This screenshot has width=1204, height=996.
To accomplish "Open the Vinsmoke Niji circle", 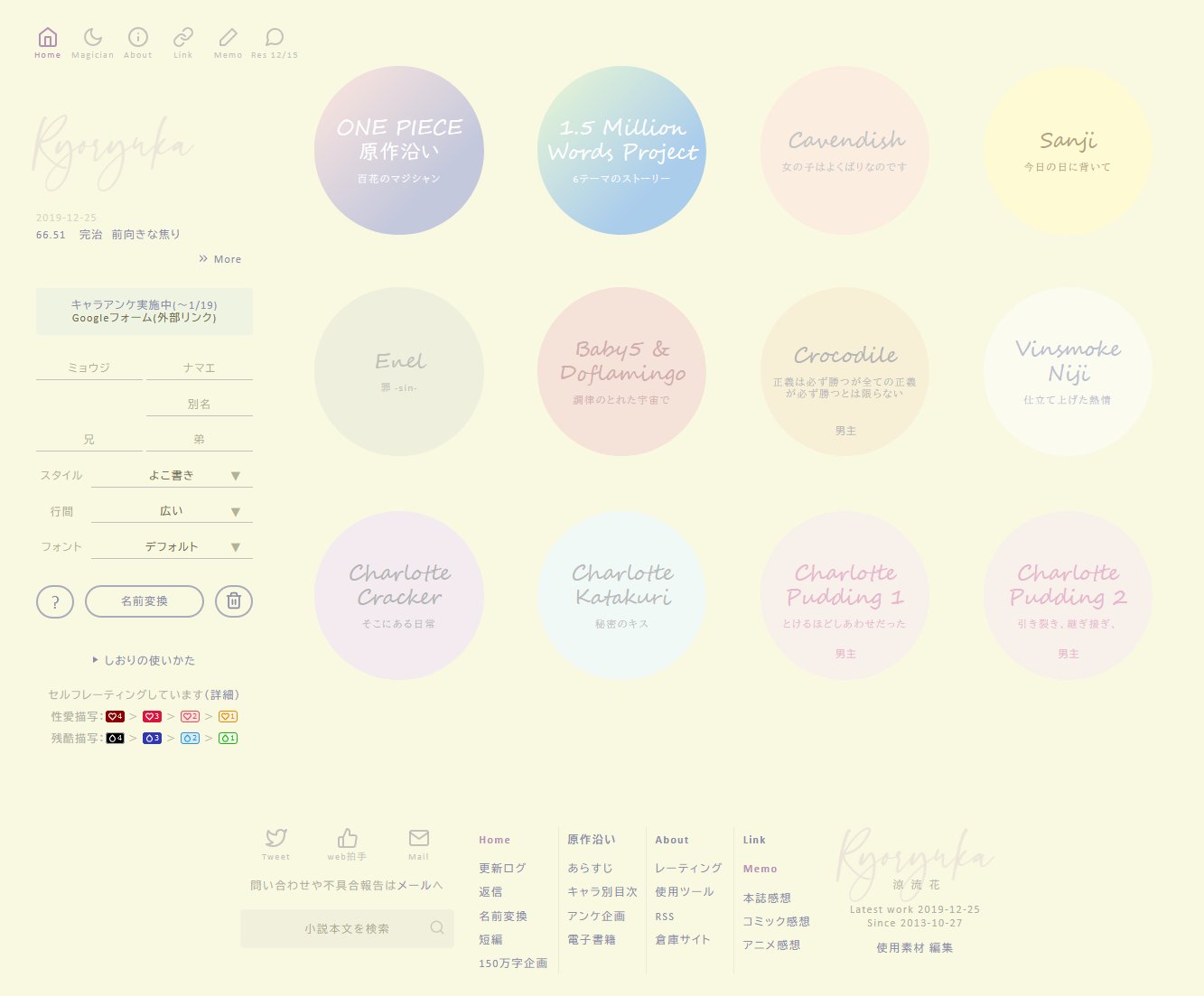I will point(1069,372).
